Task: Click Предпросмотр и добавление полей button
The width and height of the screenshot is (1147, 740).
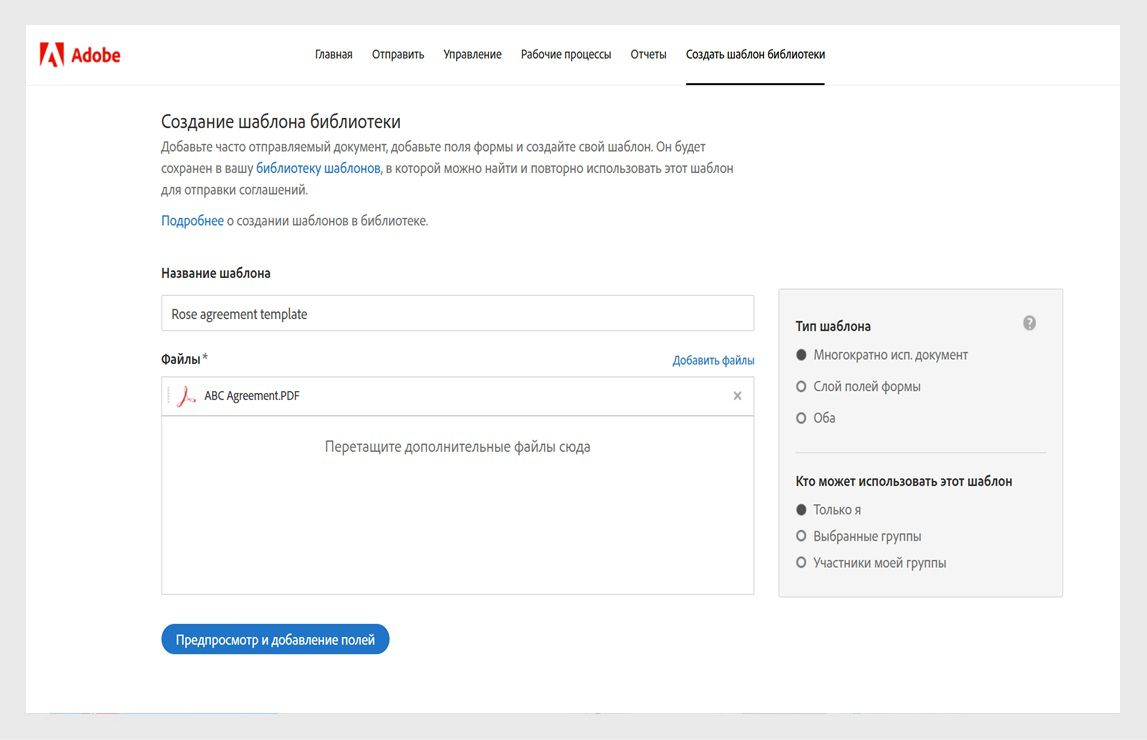Action: point(275,640)
